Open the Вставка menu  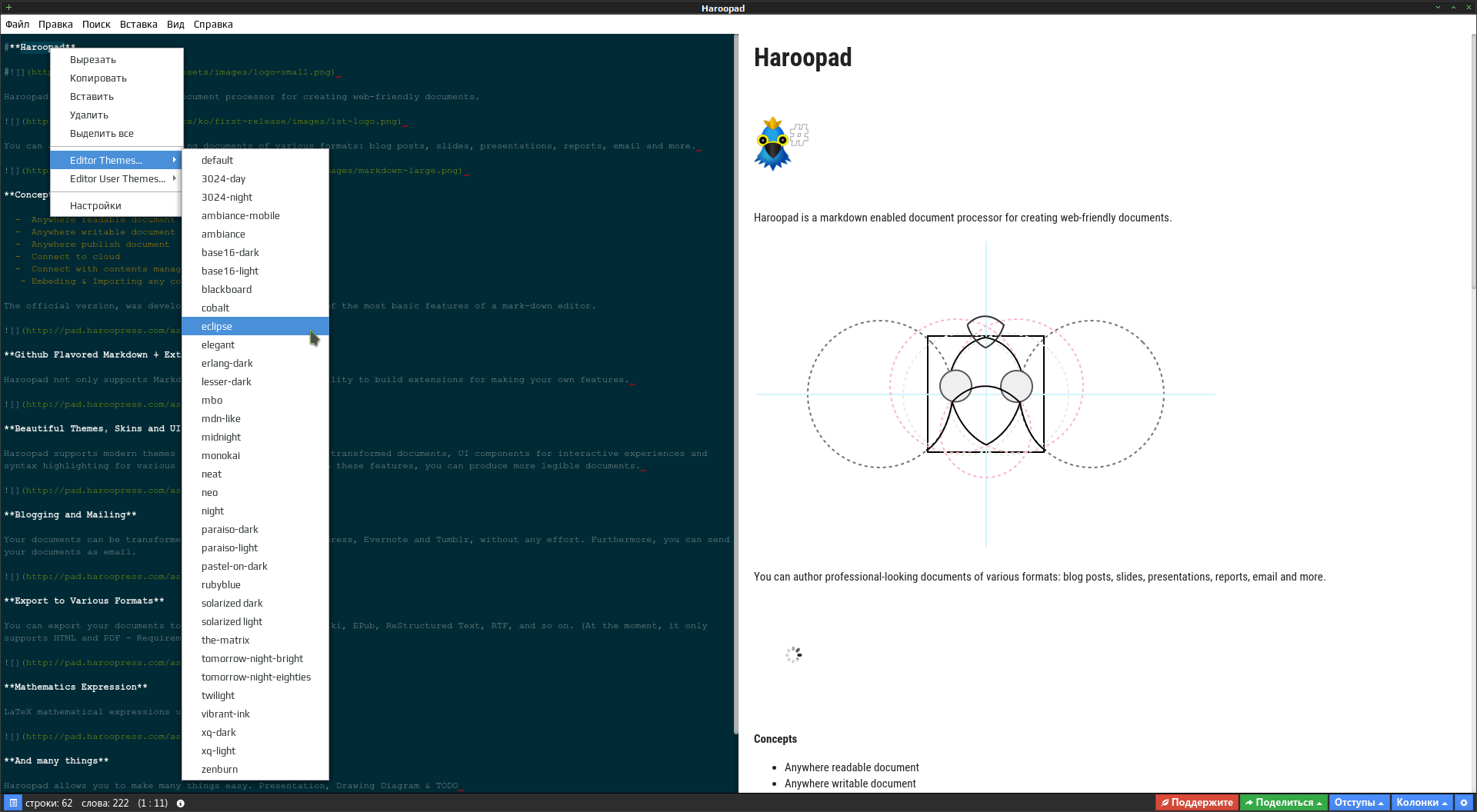coord(138,25)
